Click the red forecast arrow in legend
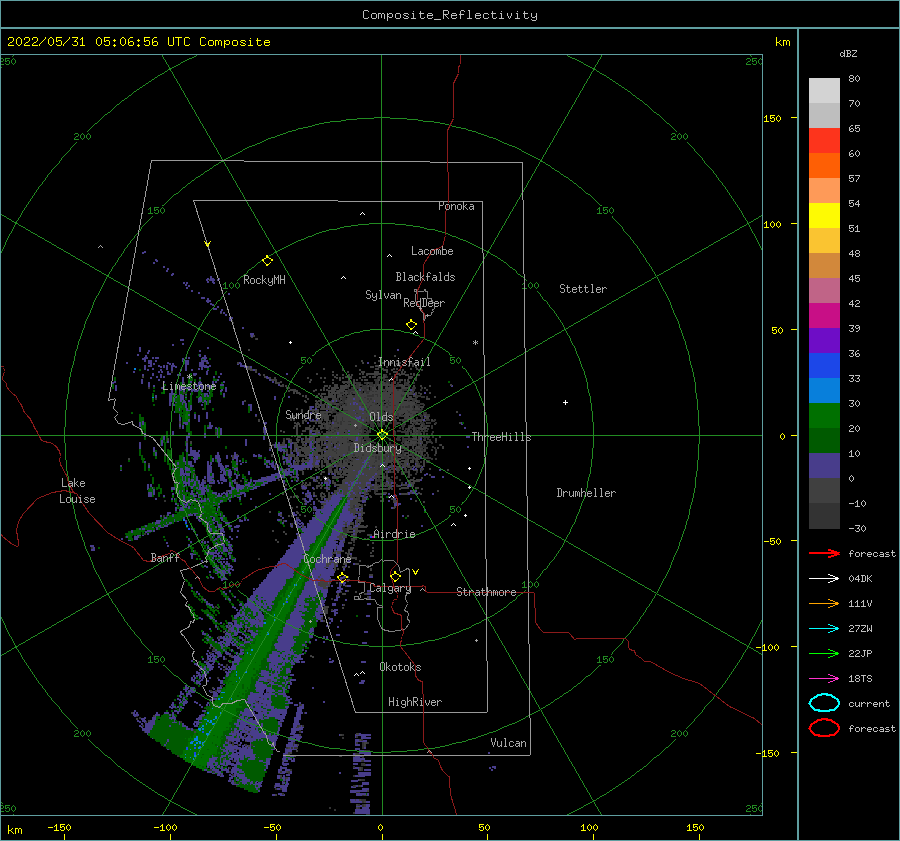Image resolution: width=900 pixels, height=841 pixels. pyautogui.click(x=824, y=553)
